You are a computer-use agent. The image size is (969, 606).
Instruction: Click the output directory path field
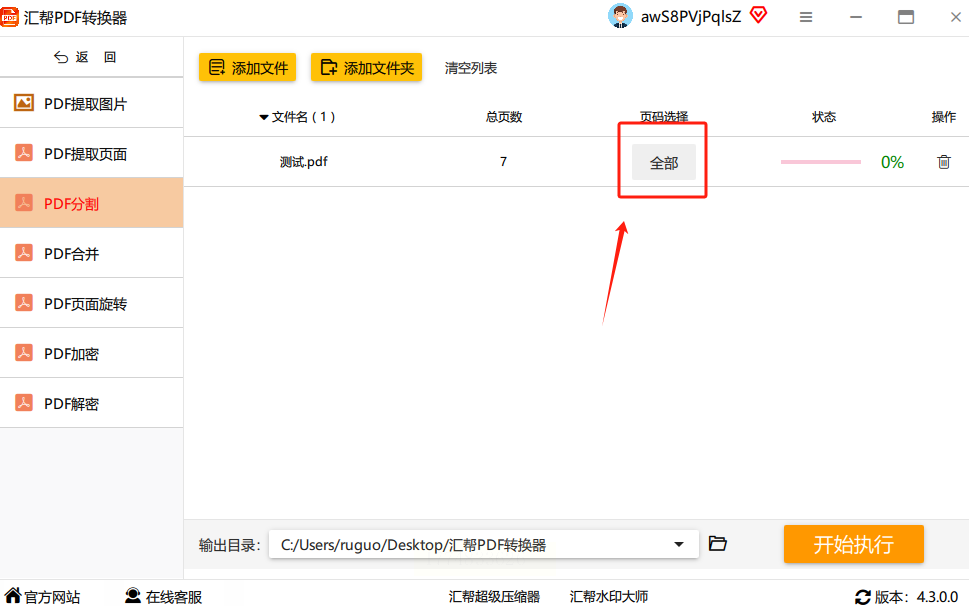(484, 544)
